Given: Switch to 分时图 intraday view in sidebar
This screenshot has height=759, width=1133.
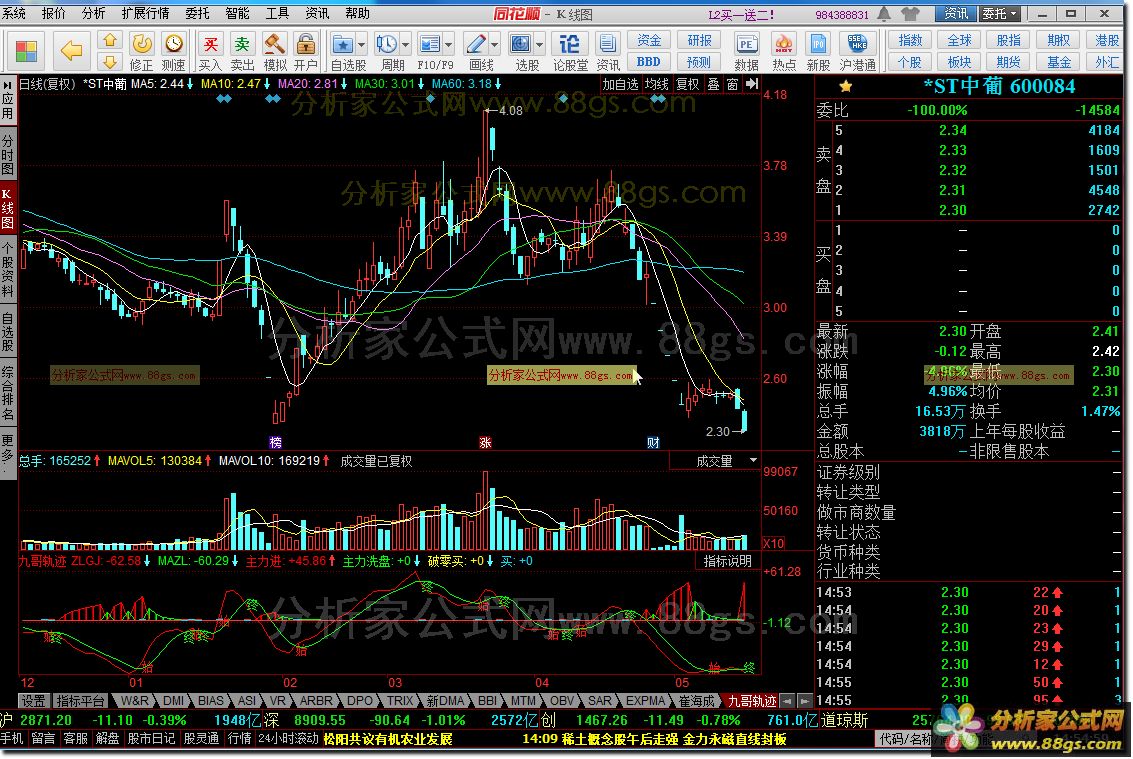Looking at the screenshot, I should 8,155.
